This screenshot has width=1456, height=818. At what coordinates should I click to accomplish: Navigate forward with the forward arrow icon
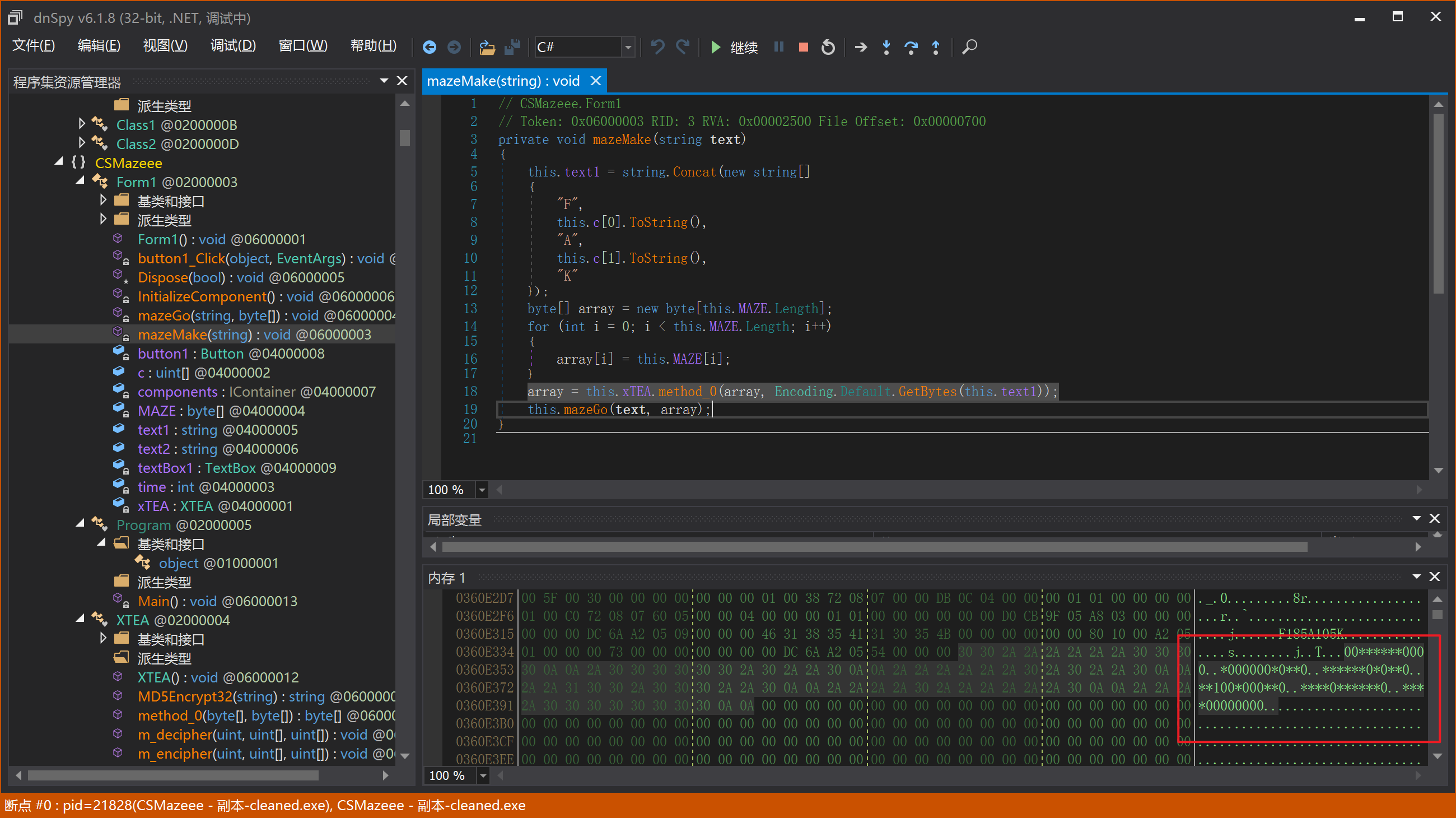coord(454,47)
